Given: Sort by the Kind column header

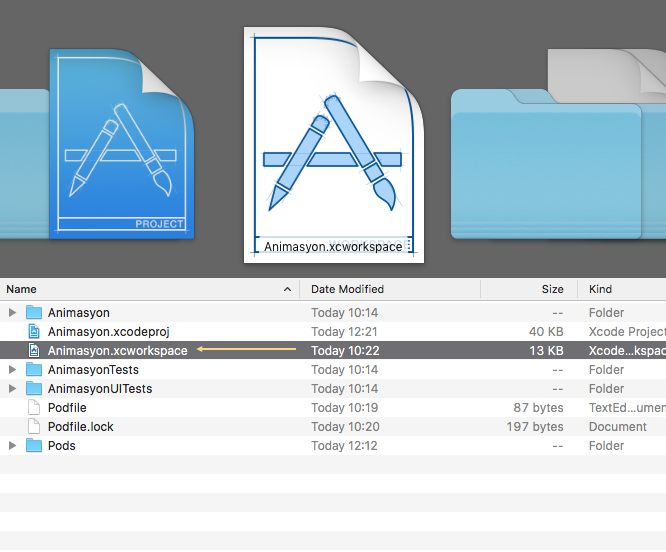Looking at the screenshot, I should pos(622,289).
